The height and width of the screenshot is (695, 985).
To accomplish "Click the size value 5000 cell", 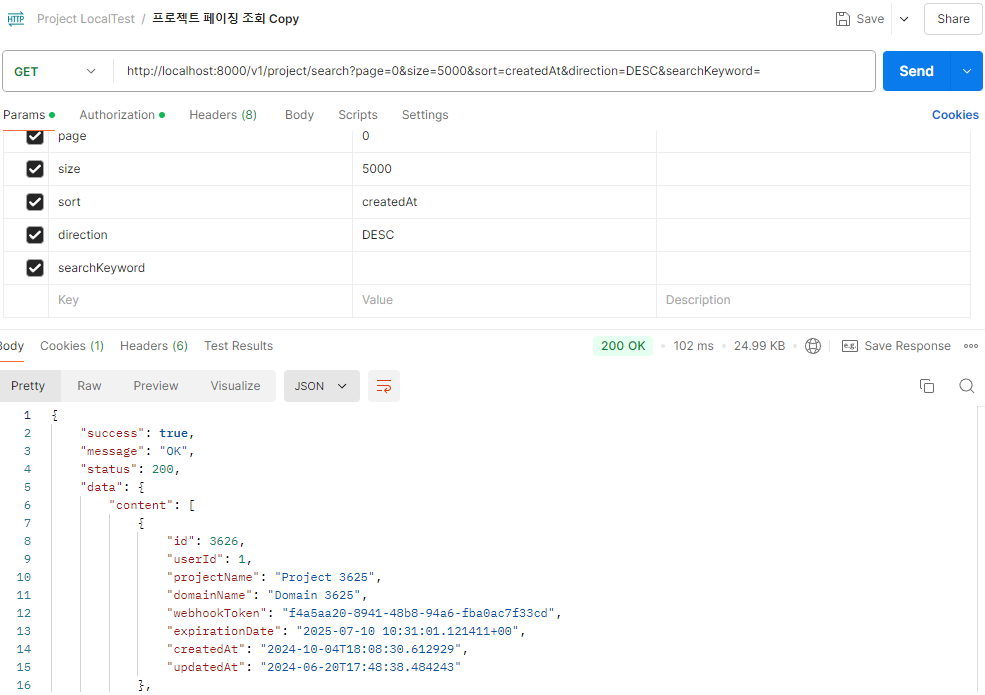I will (504, 169).
